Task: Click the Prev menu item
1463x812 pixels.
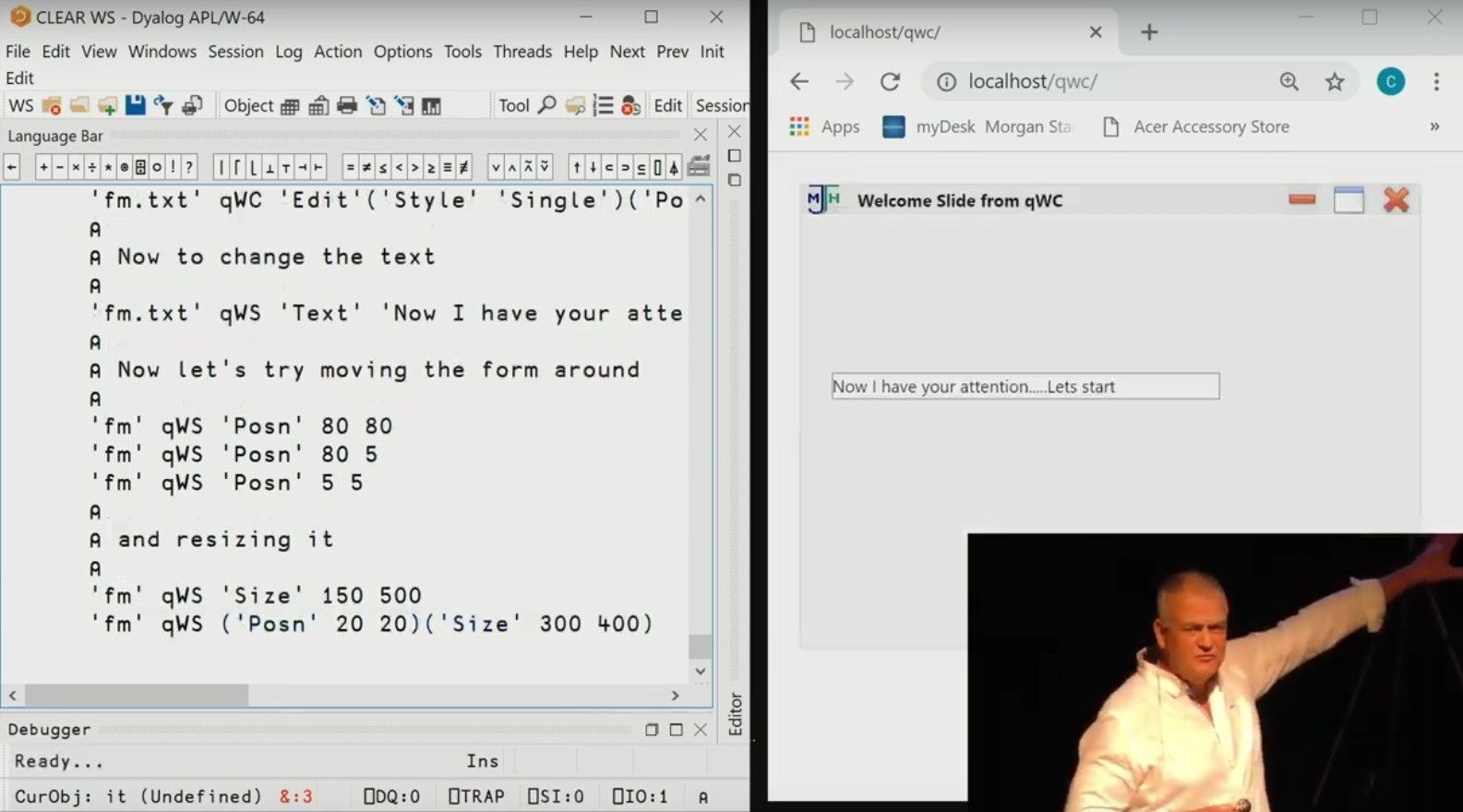Action: [673, 52]
